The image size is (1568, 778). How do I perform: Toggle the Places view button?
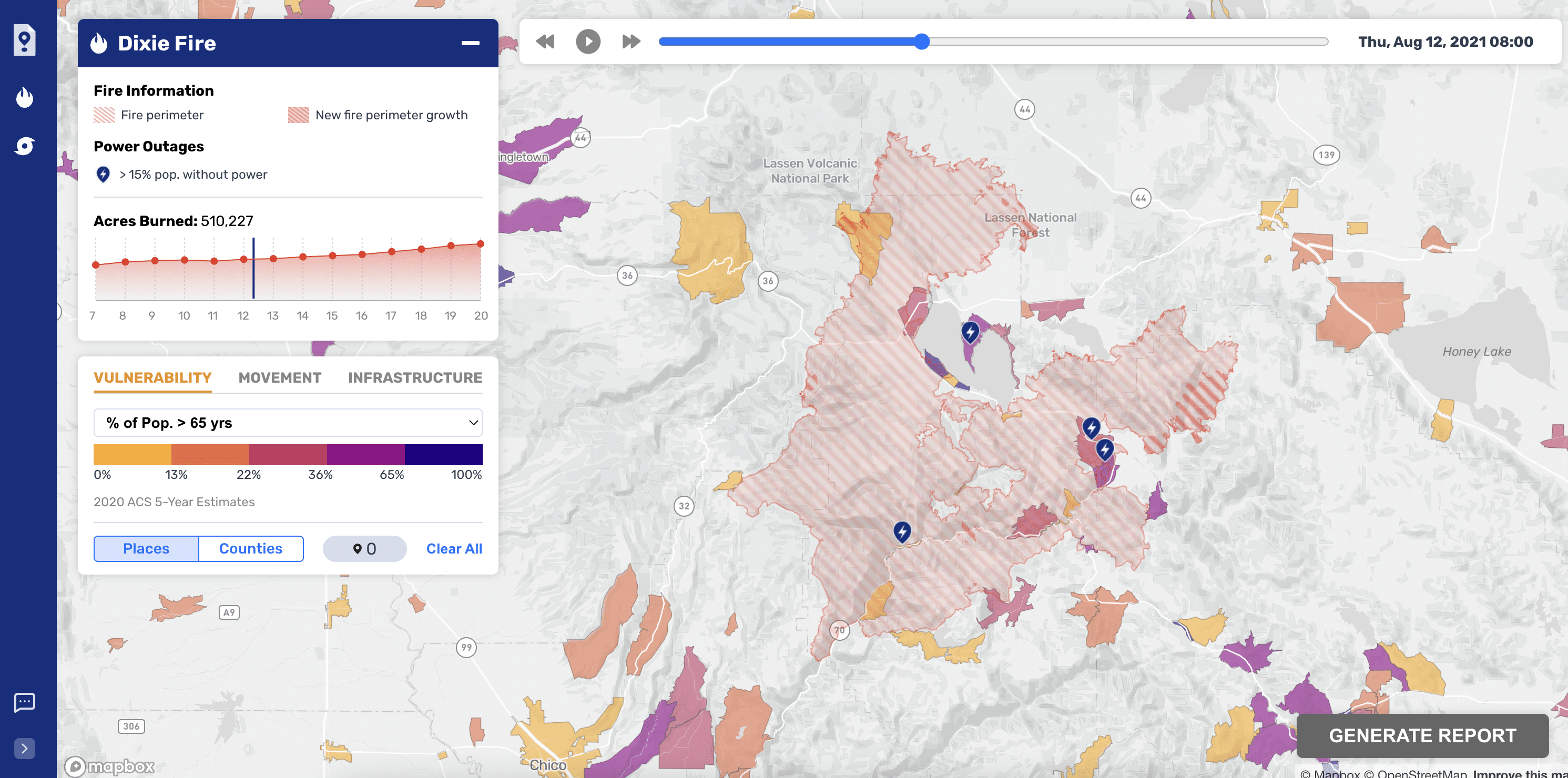coord(146,548)
